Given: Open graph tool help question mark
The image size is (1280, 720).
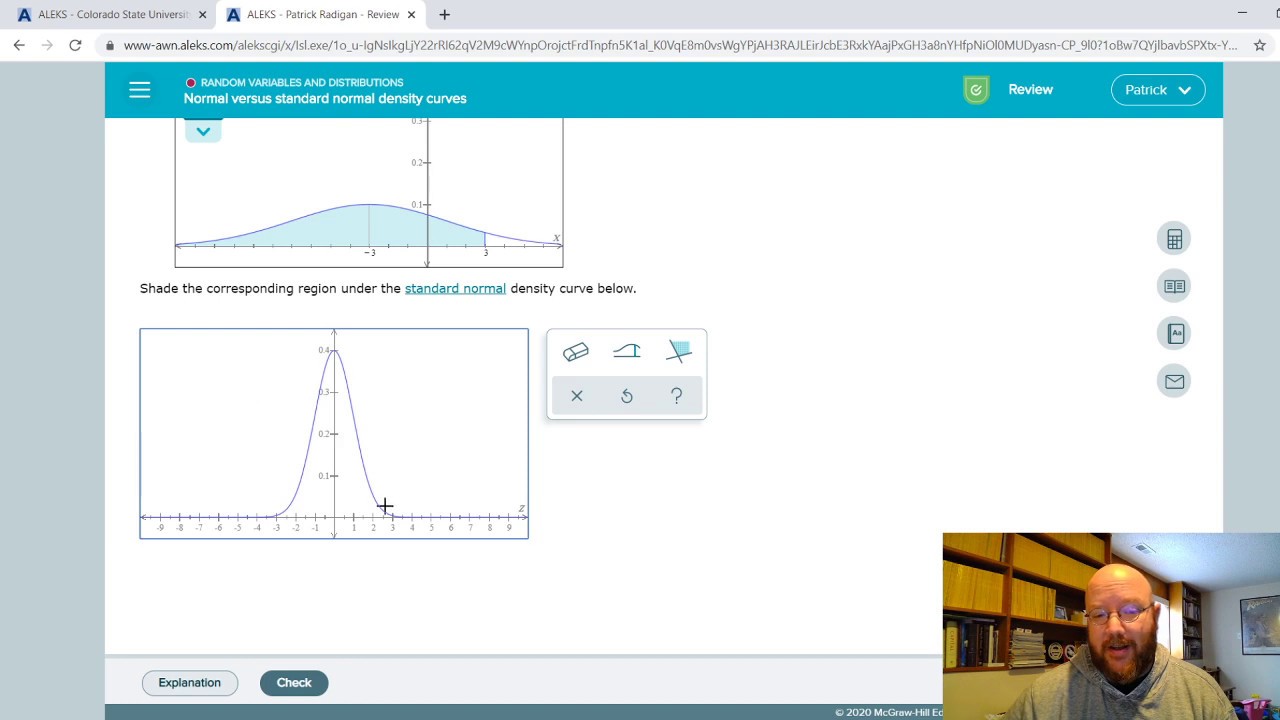Looking at the screenshot, I should [677, 396].
